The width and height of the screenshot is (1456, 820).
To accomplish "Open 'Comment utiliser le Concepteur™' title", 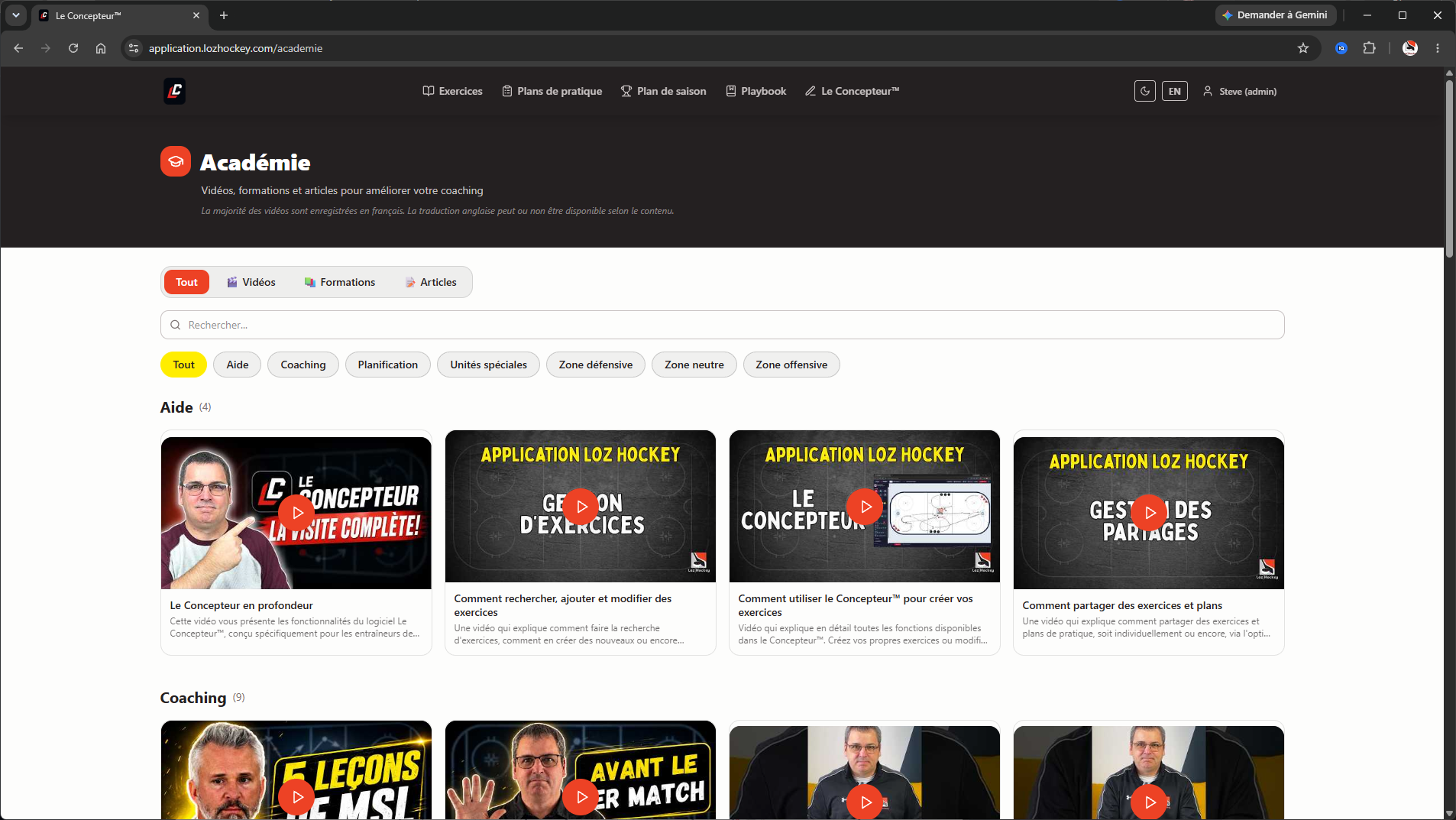I will click(856, 605).
